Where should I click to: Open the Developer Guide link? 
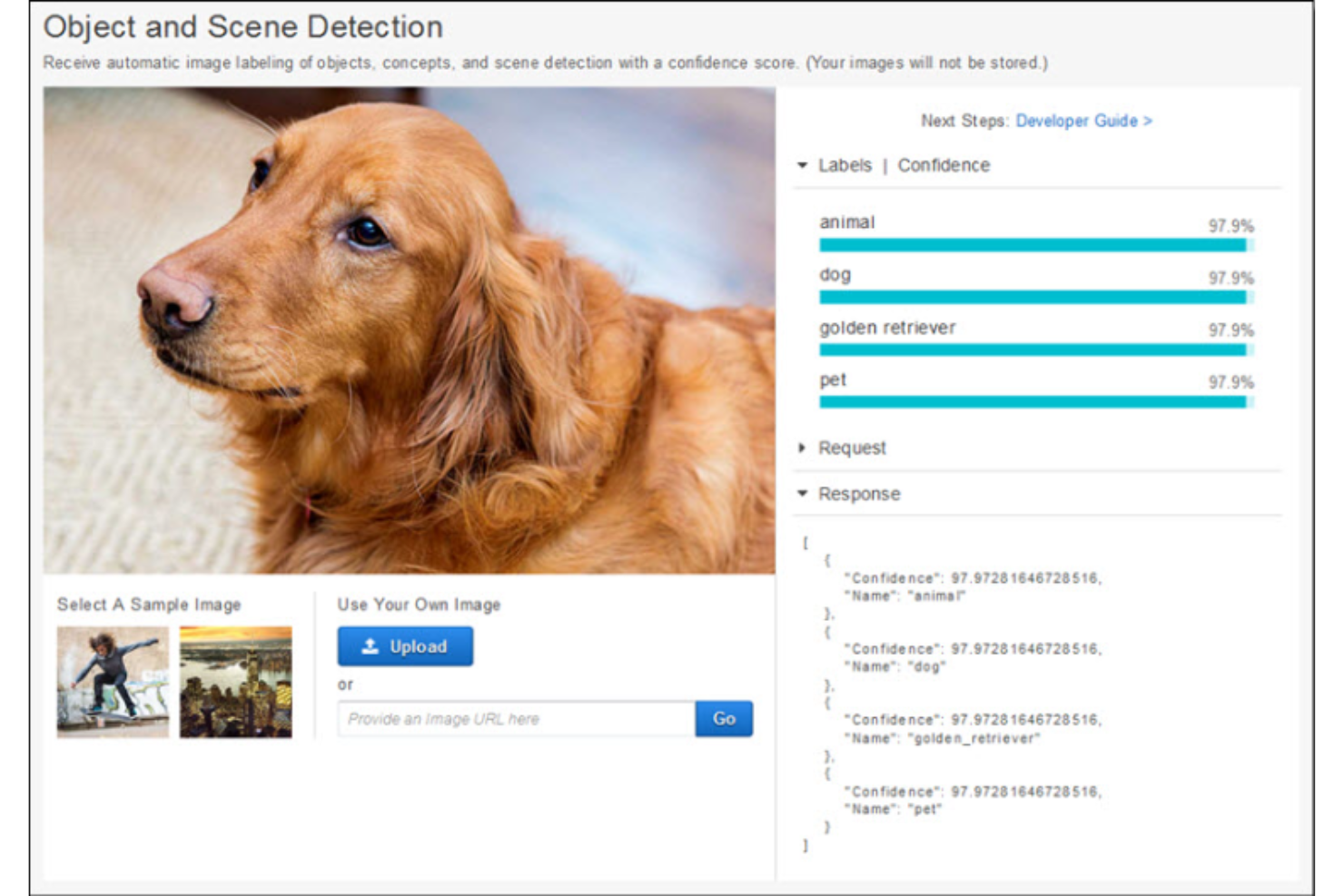point(1083,121)
